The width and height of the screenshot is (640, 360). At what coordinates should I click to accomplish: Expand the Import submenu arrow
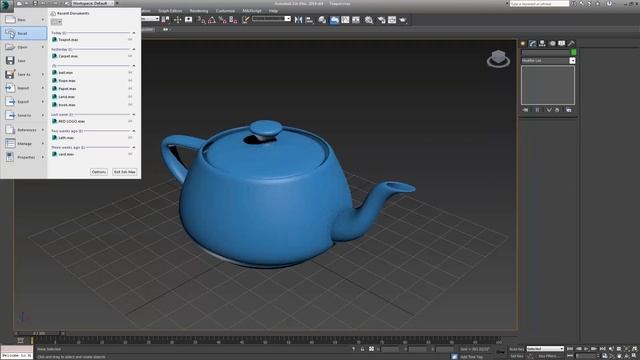(x=42, y=88)
